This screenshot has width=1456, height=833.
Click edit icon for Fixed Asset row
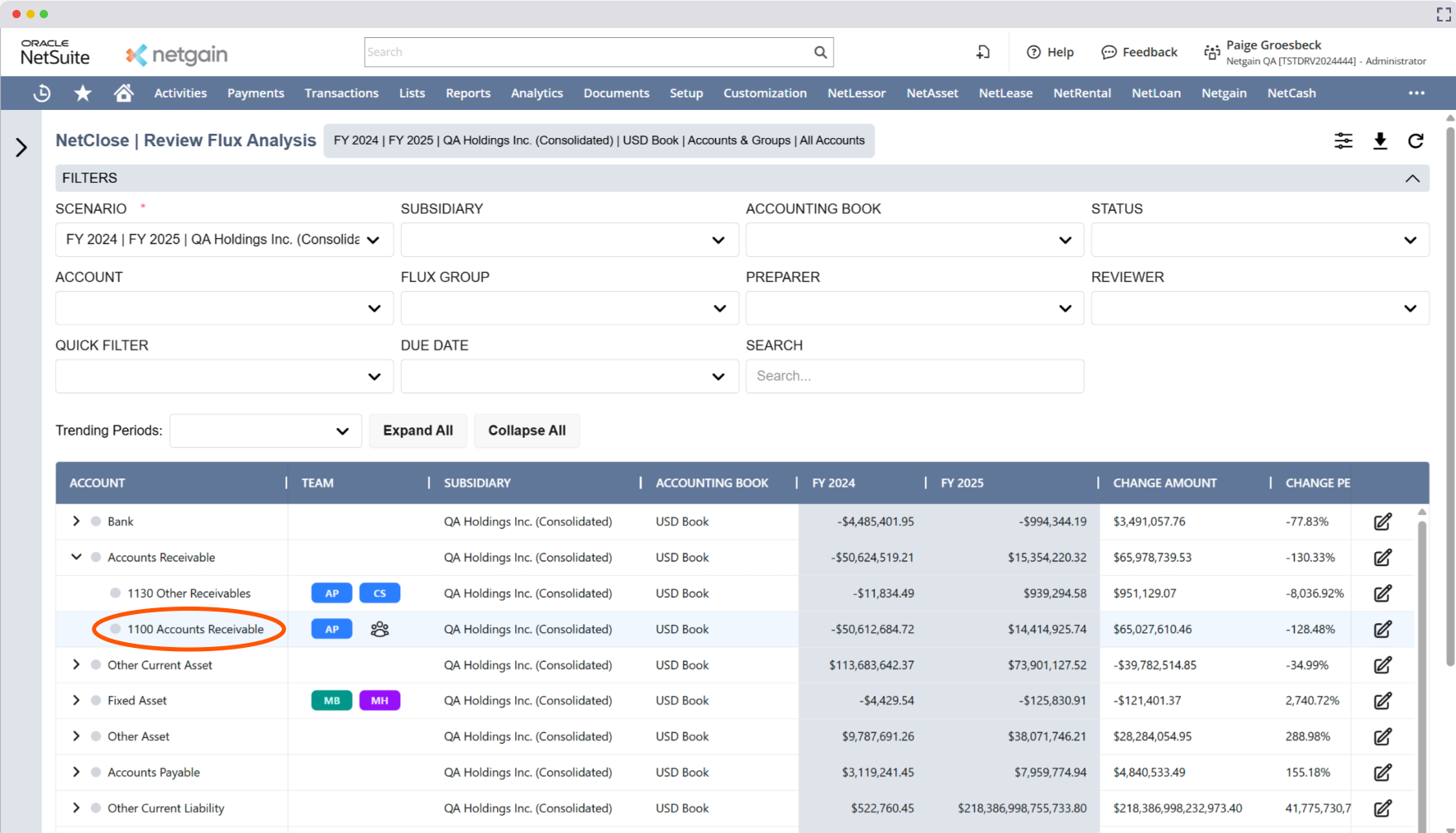click(1382, 701)
